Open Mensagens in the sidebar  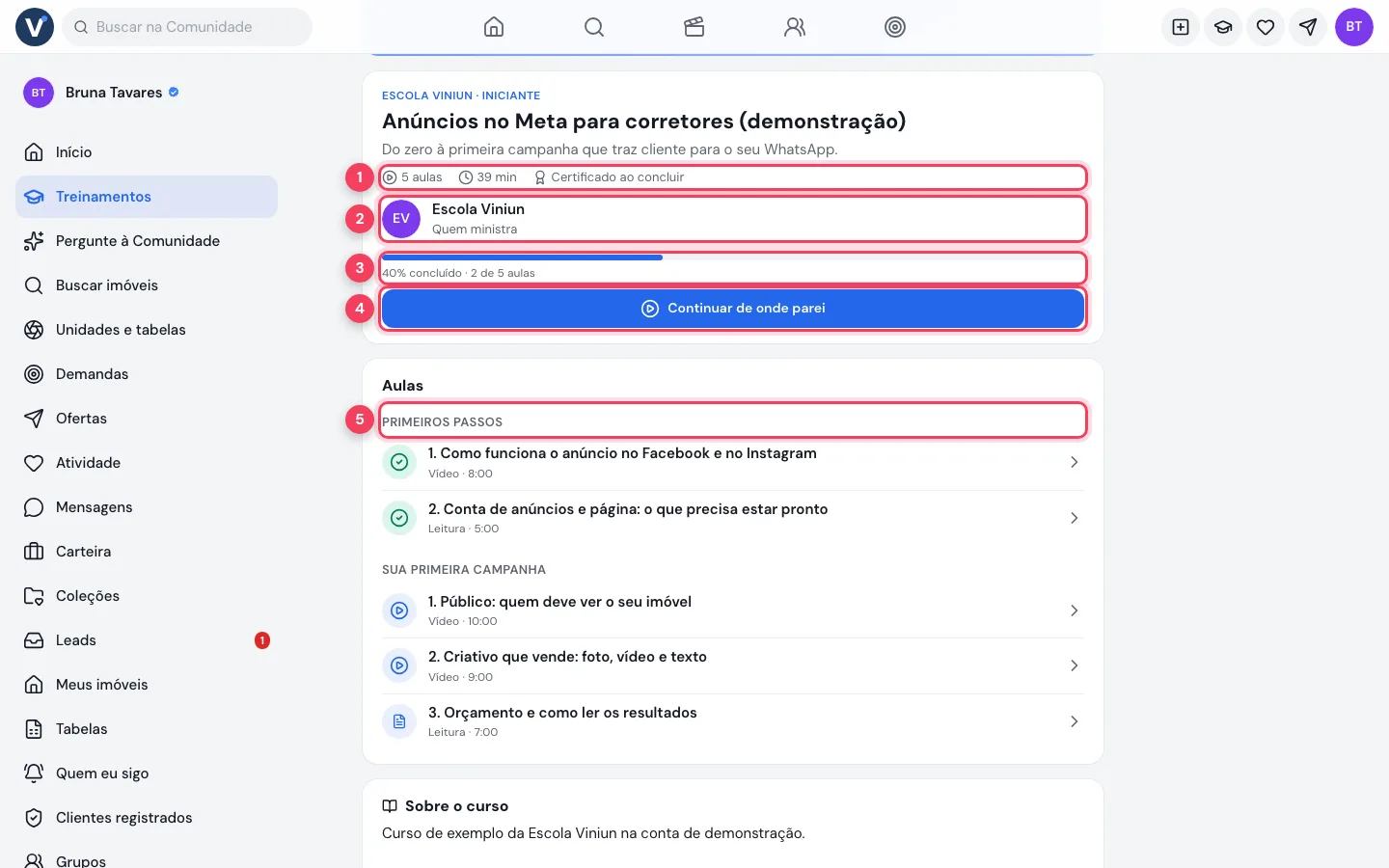pyautogui.click(x=147, y=507)
